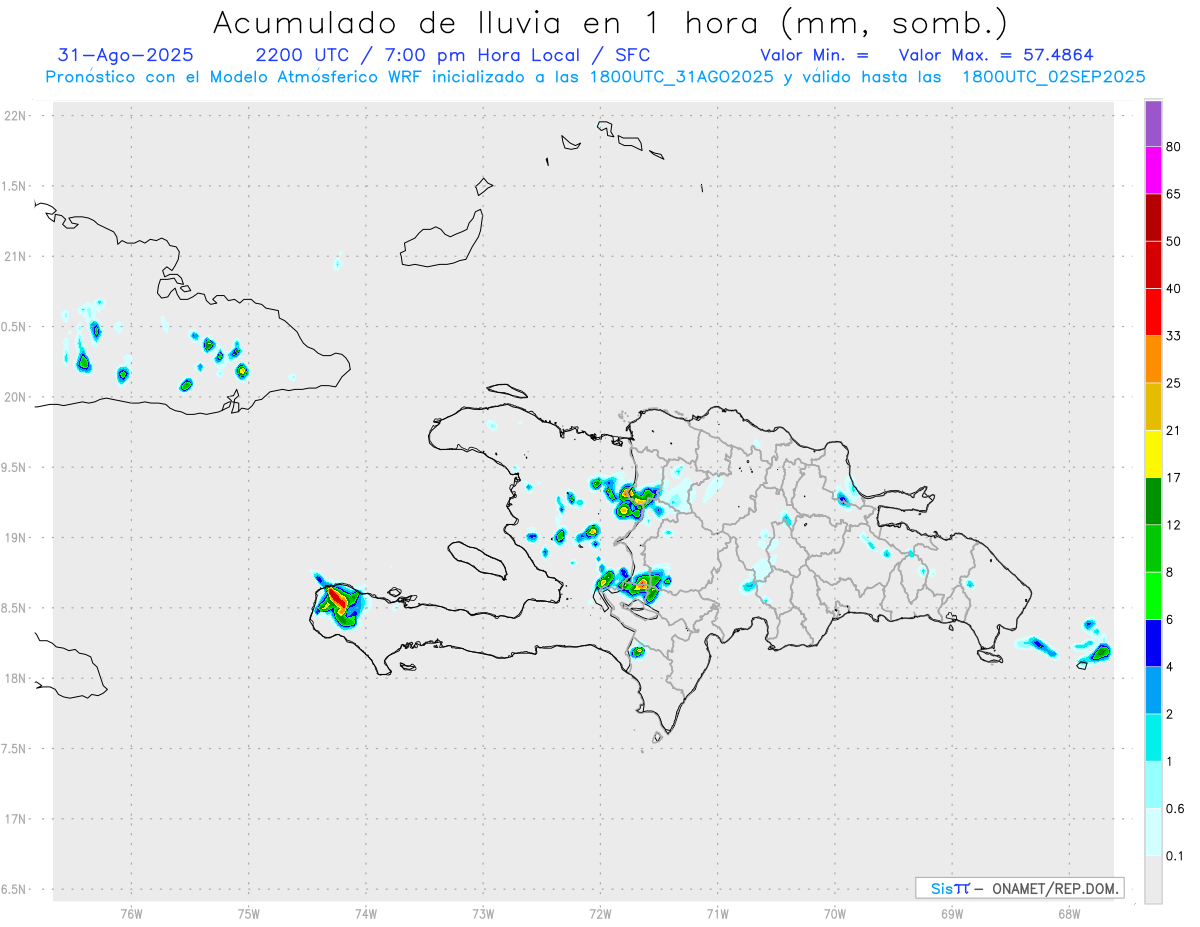1200x927 pixels.
Task: Click the '74W' longitude label
Action: 366,914
